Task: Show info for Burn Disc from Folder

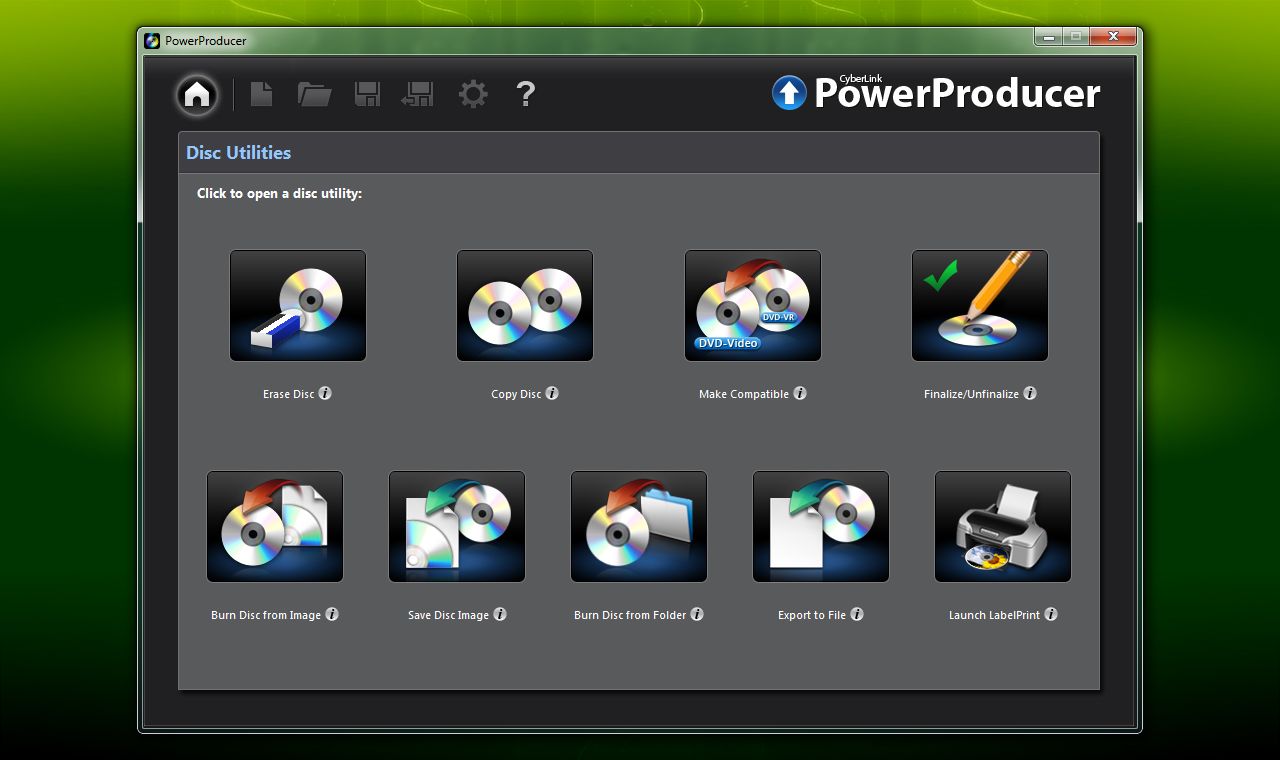Action: pos(697,614)
